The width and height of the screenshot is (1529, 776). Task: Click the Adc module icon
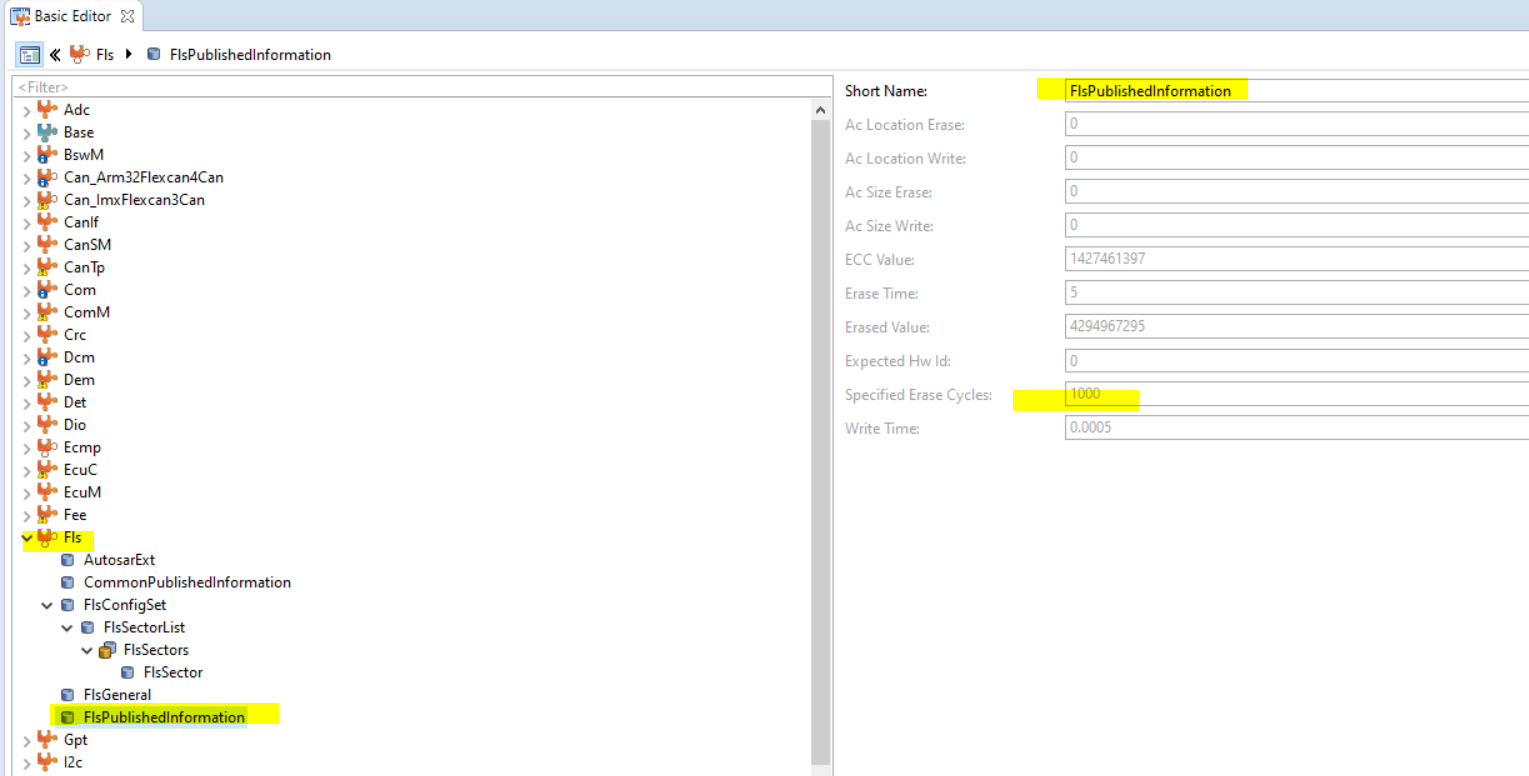point(46,109)
